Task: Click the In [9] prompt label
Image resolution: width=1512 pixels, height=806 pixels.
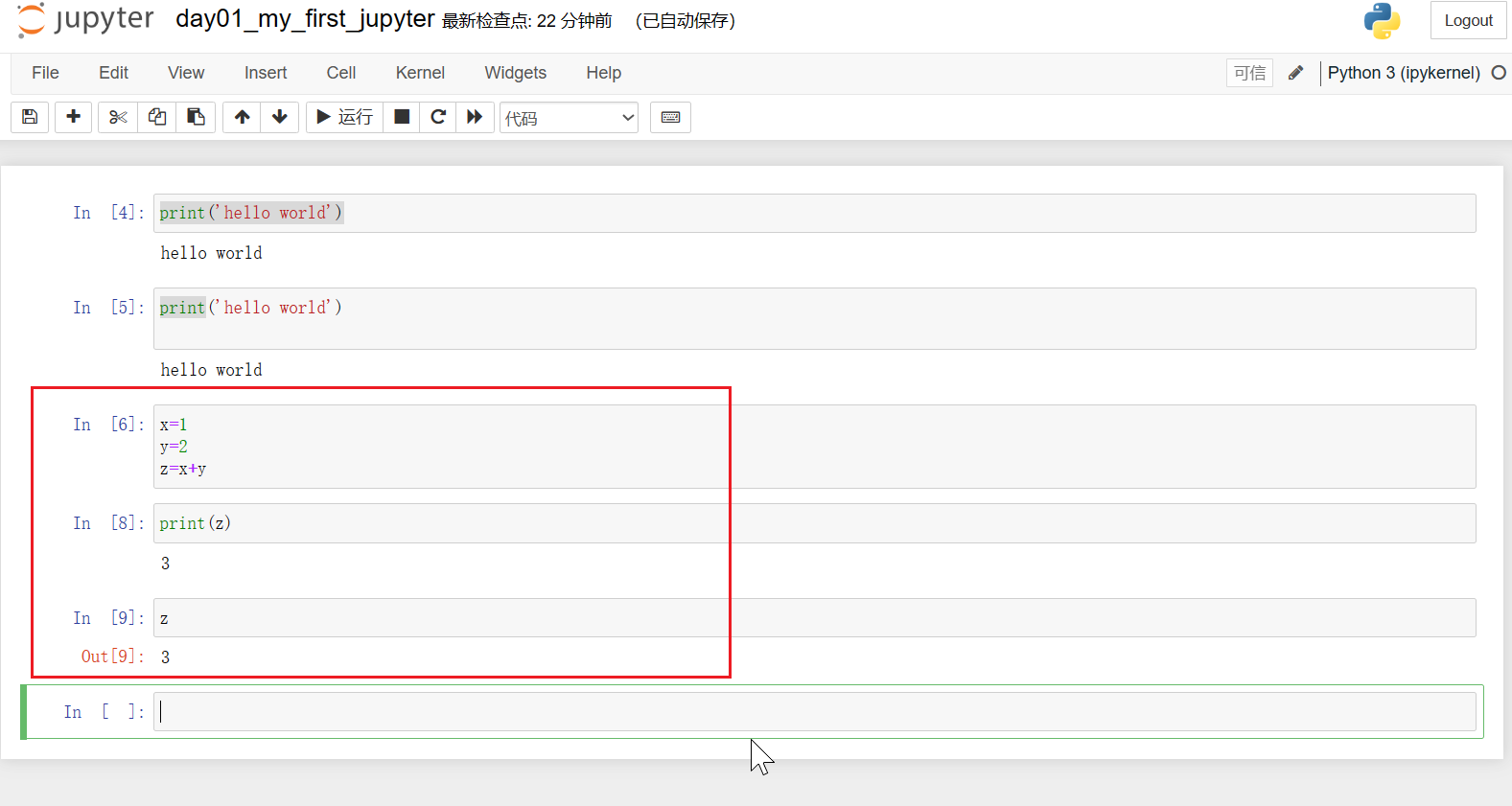Action: pos(108,618)
